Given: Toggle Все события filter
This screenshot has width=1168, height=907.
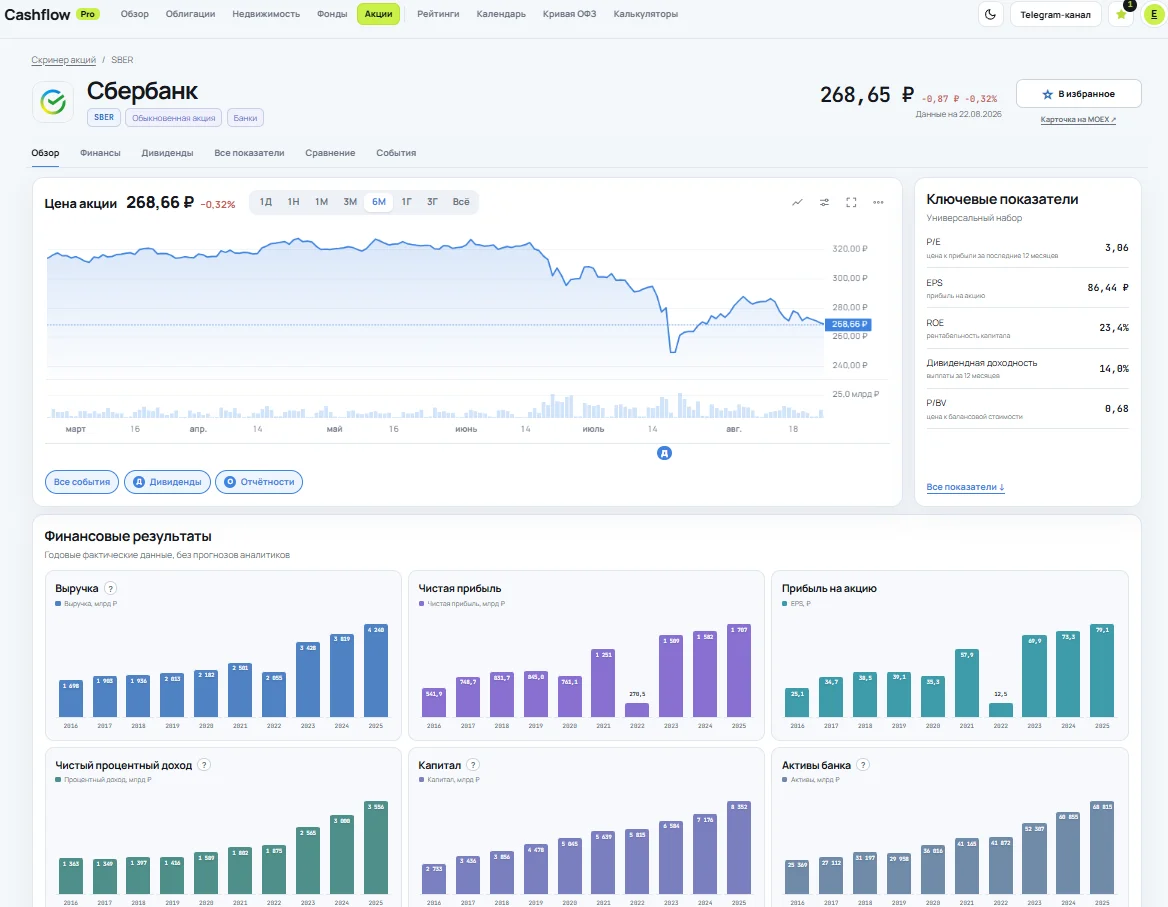Looking at the screenshot, I should (82, 482).
